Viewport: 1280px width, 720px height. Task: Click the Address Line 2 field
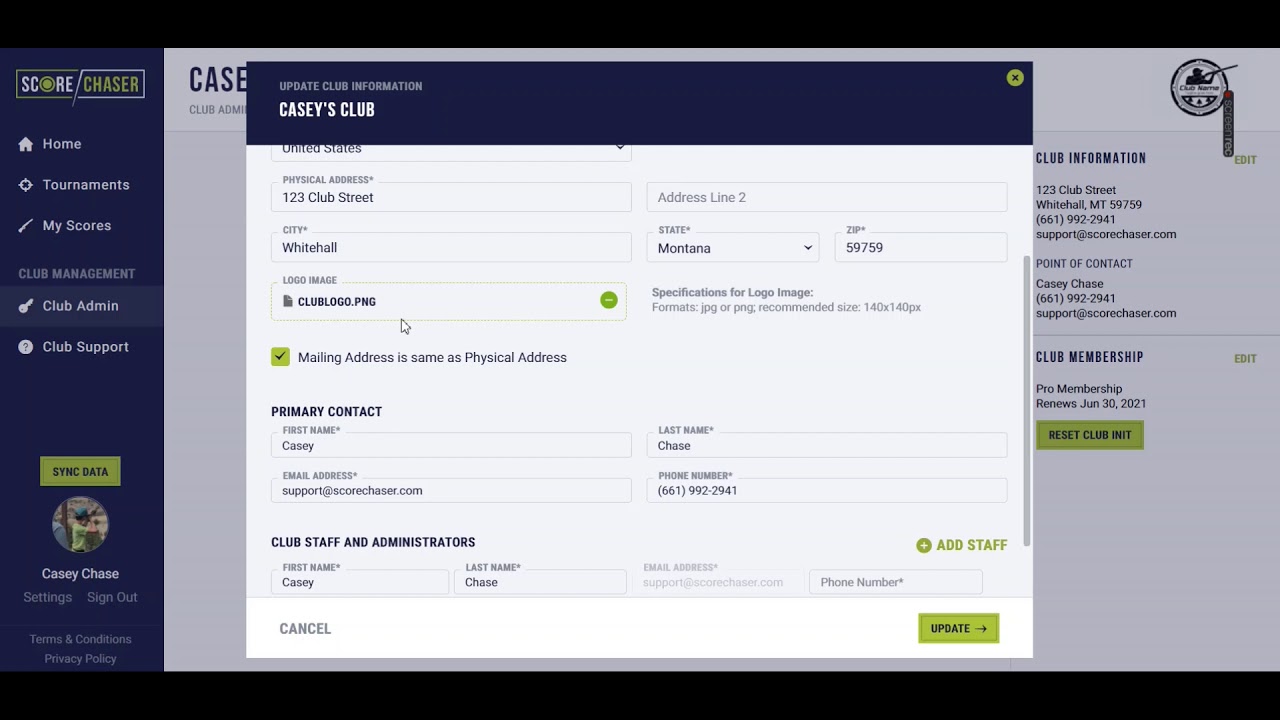[827, 197]
